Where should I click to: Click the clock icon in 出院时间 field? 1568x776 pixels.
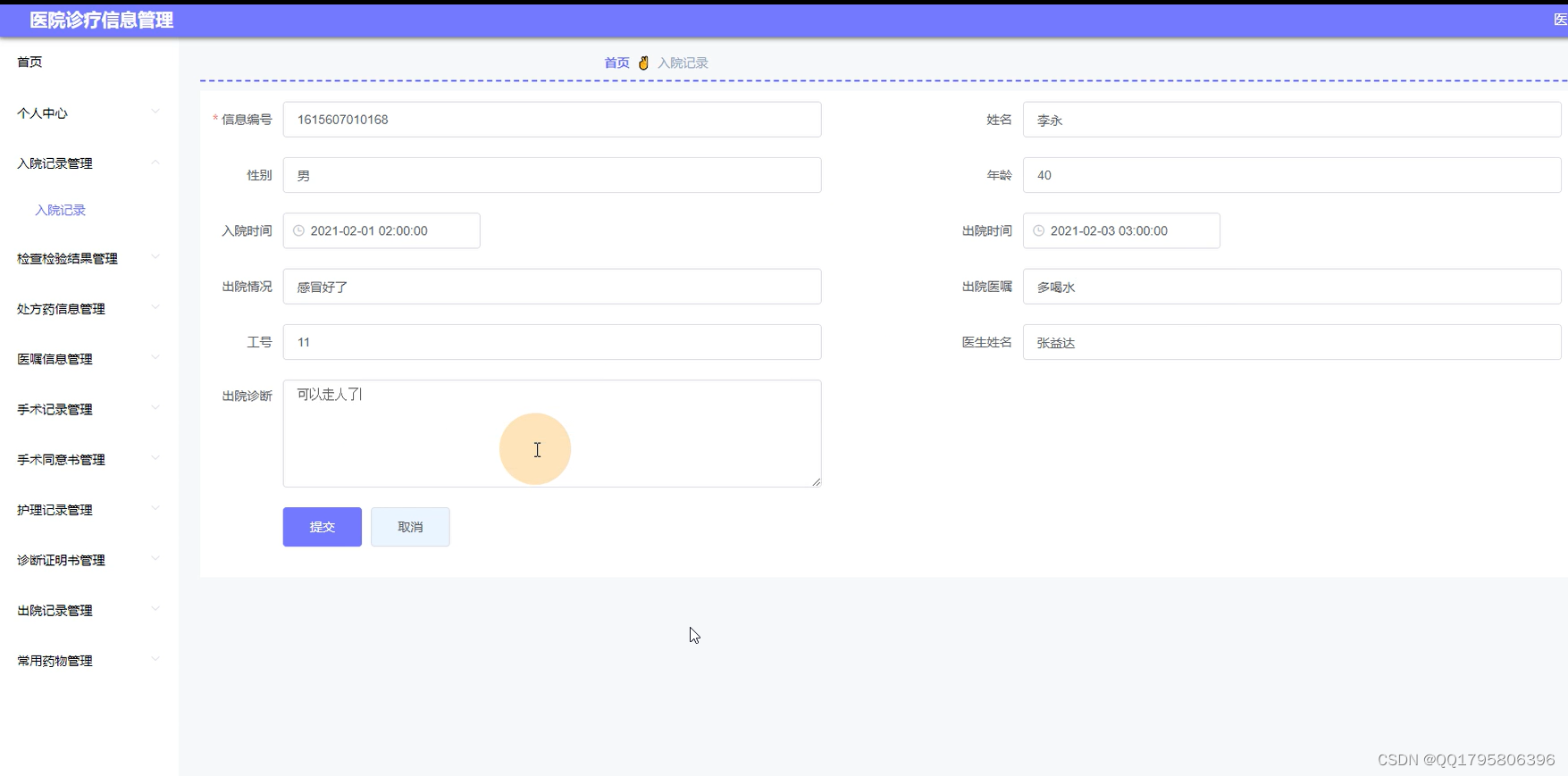(1039, 230)
